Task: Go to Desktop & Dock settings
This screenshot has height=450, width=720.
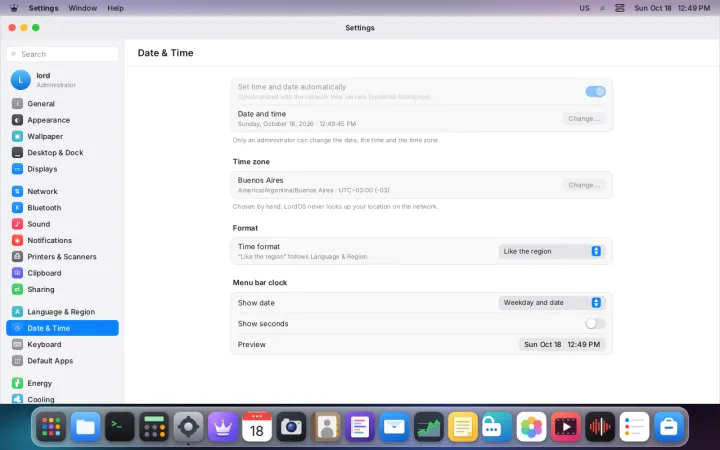Action: pos(62,152)
